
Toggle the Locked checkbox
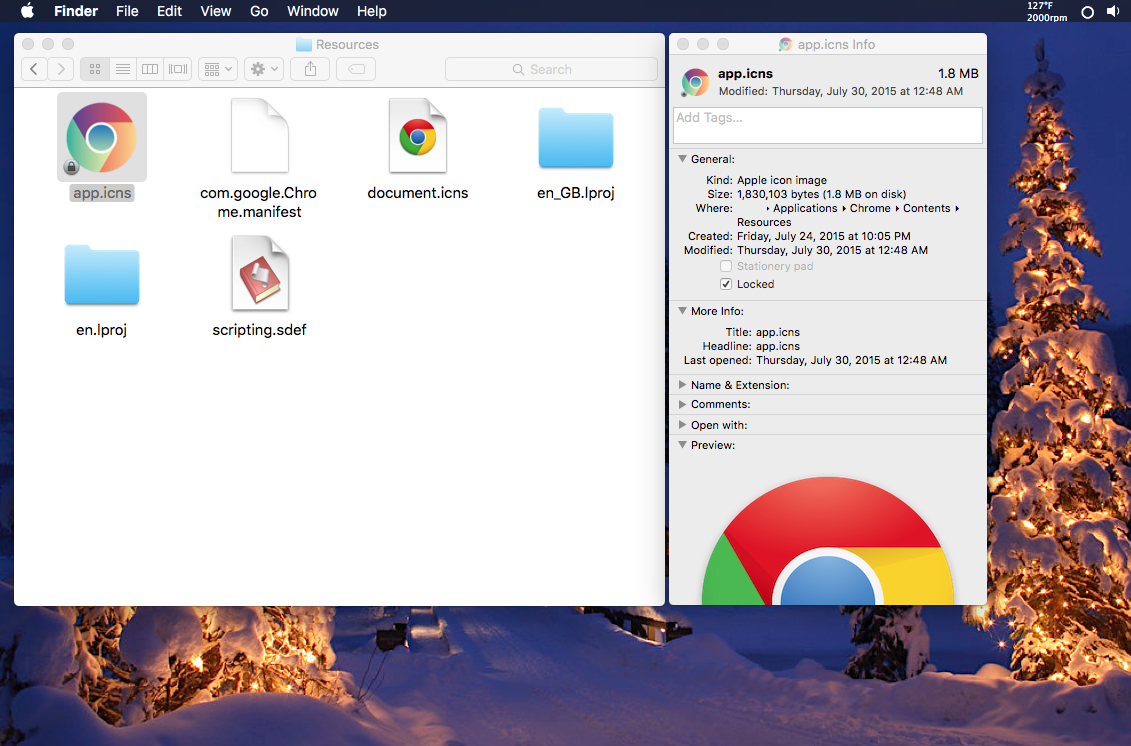tap(726, 284)
